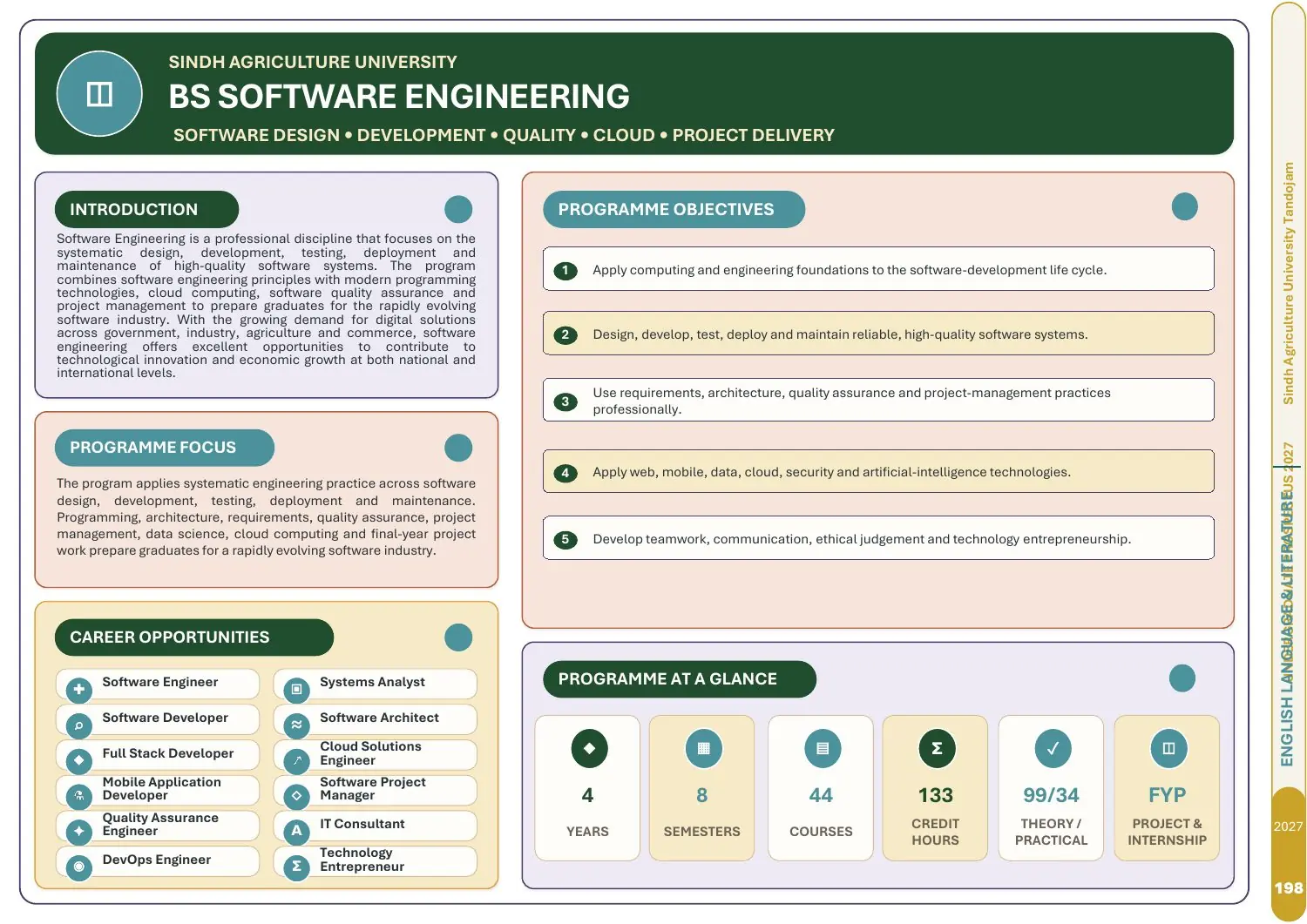Viewport: 1307px width, 924px height.
Task: Click the 2027 label in sidebar
Action: point(1289,826)
